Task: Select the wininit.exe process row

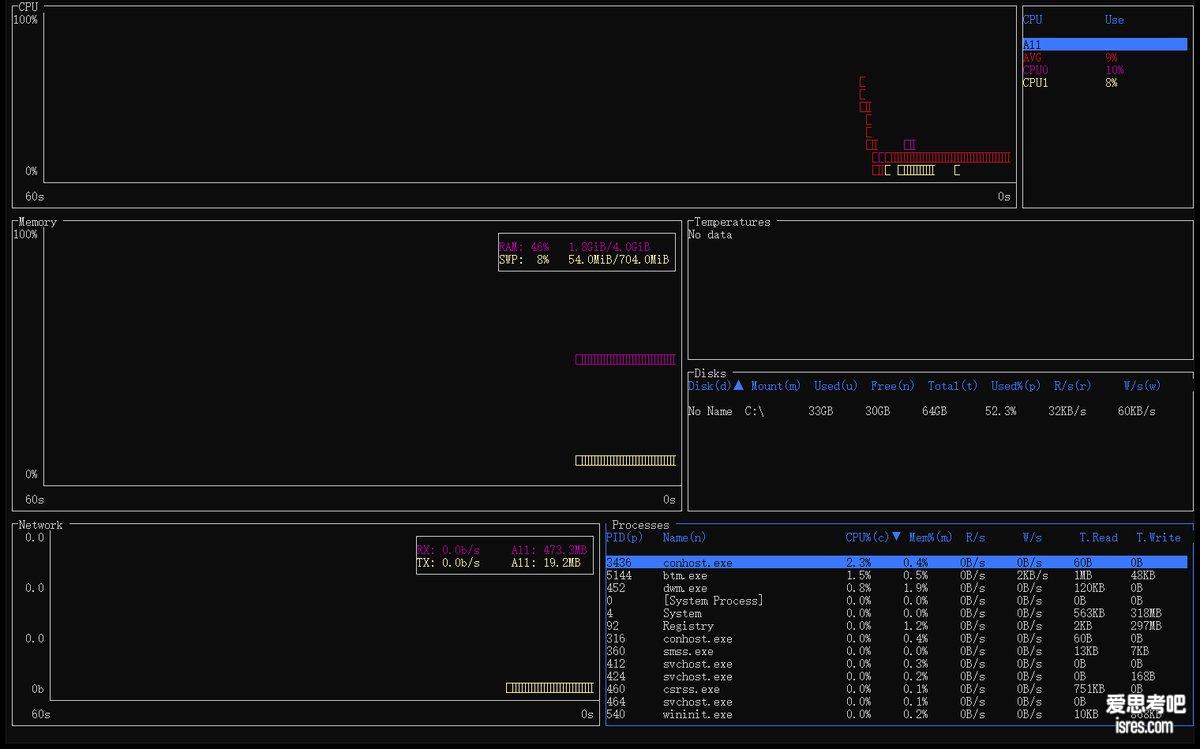Action: tap(896, 715)
